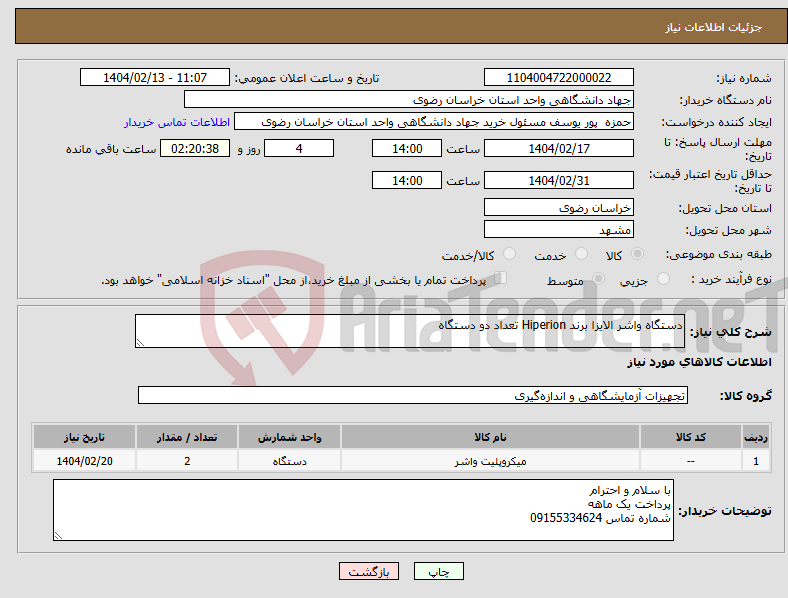Click resize handle of description box

tap(140, 342)
